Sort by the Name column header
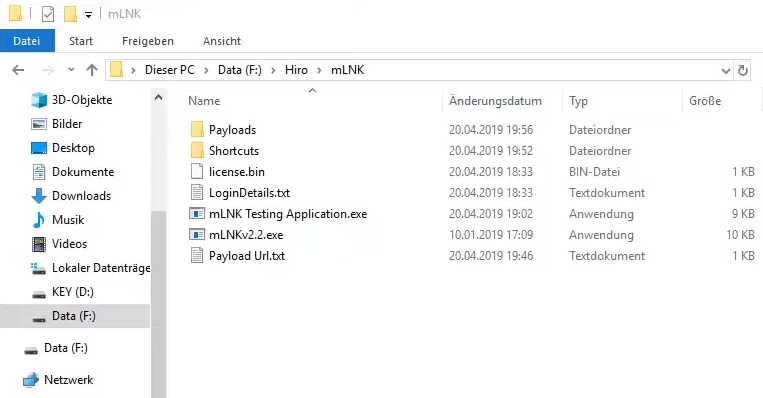The height and width of the screenshot is (398, 763). coord(204,101)
